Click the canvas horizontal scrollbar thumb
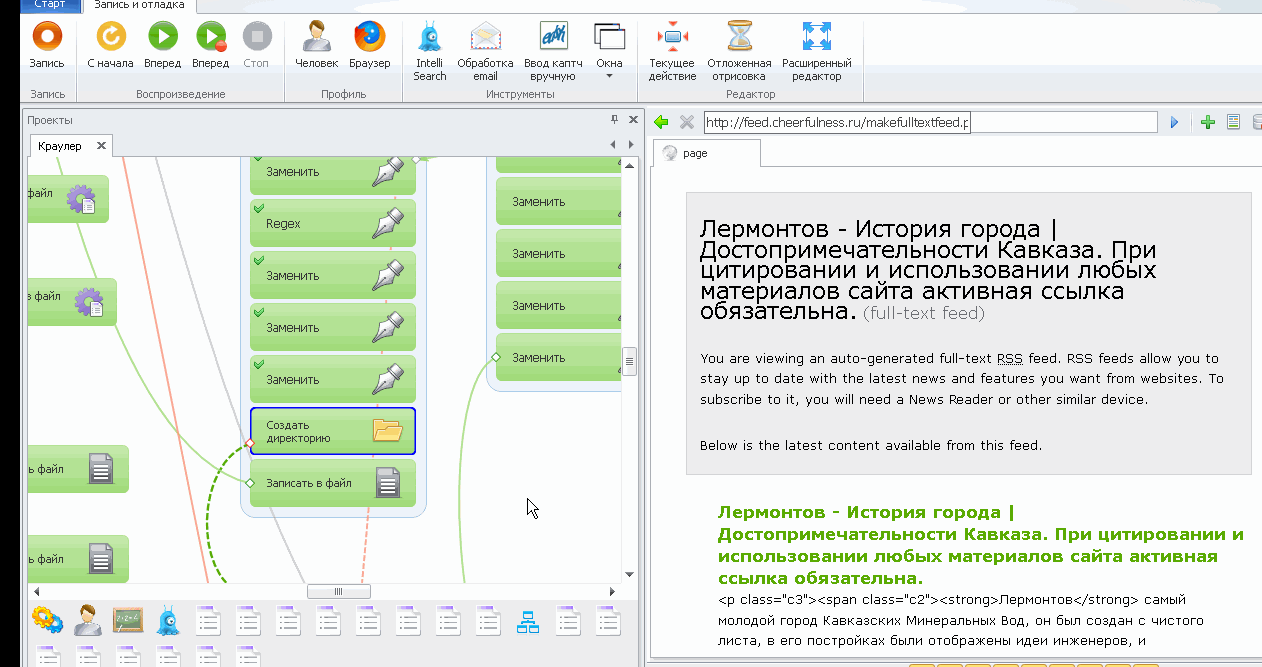Viewport: 1262px width, 667px height. 338,592
